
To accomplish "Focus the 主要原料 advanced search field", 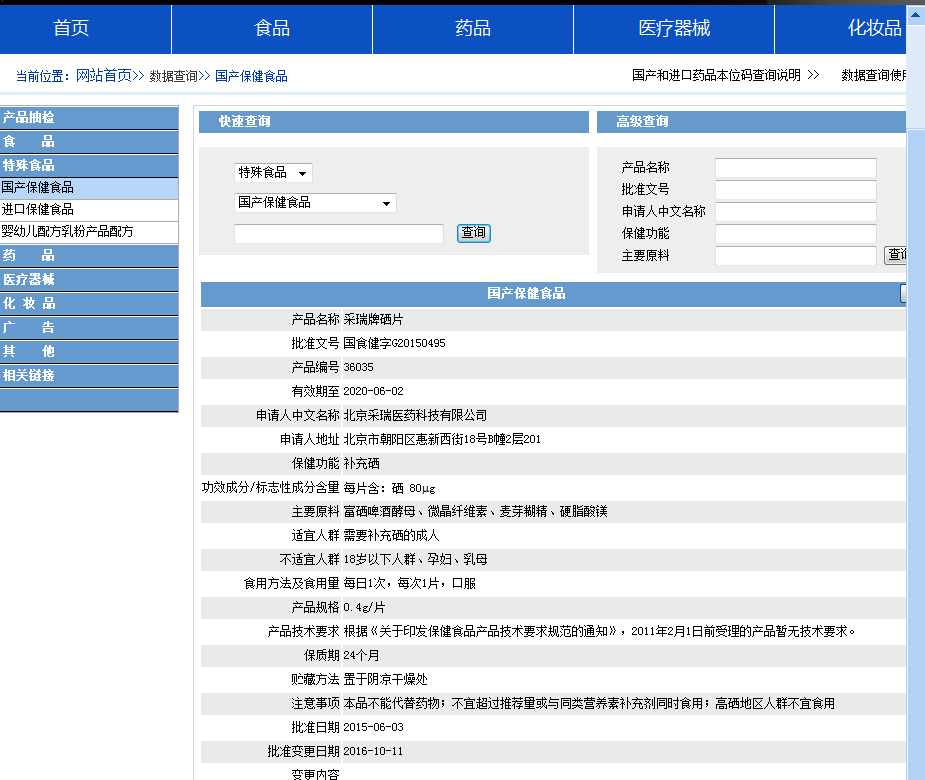I will click(796, 255).
